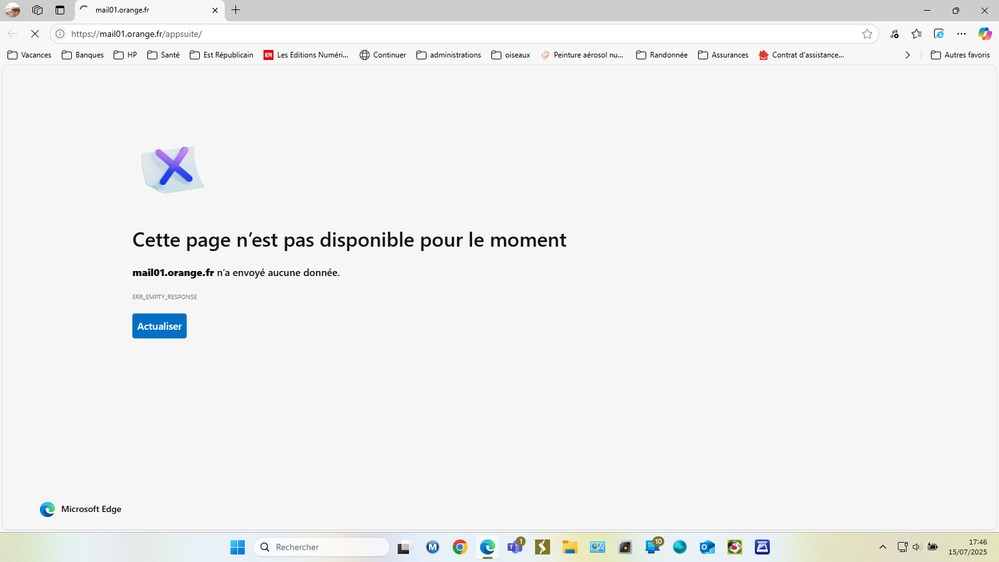Viewport: 999px width, 562px height.
Task: Open the Assurances bookmarks folder
Action: [x=723, y=55]
